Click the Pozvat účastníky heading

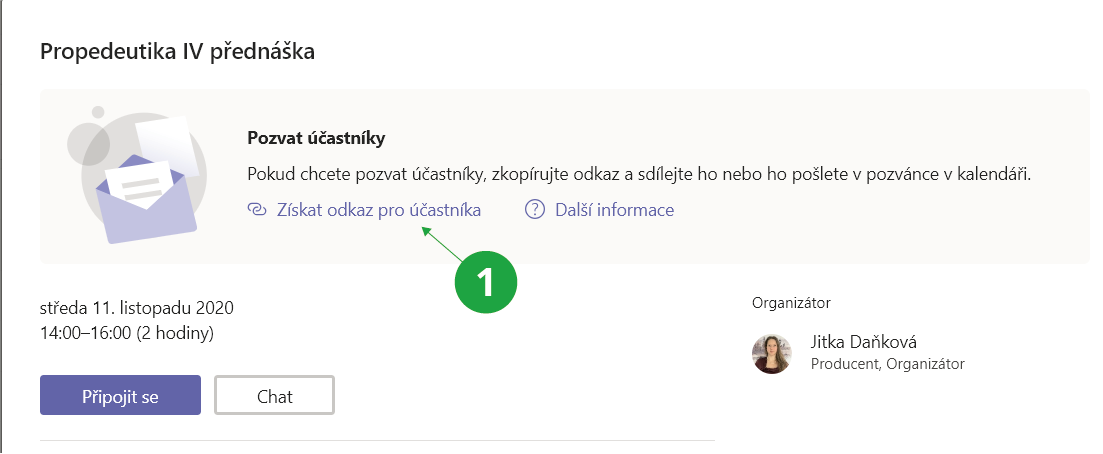pyautogui.click(x=315, y=138)
